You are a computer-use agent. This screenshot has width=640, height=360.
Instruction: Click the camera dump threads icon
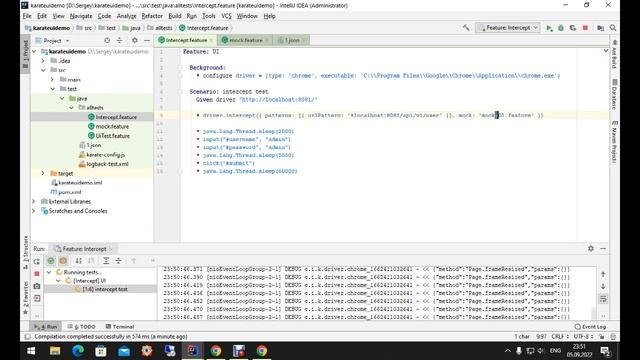point(37,286)
